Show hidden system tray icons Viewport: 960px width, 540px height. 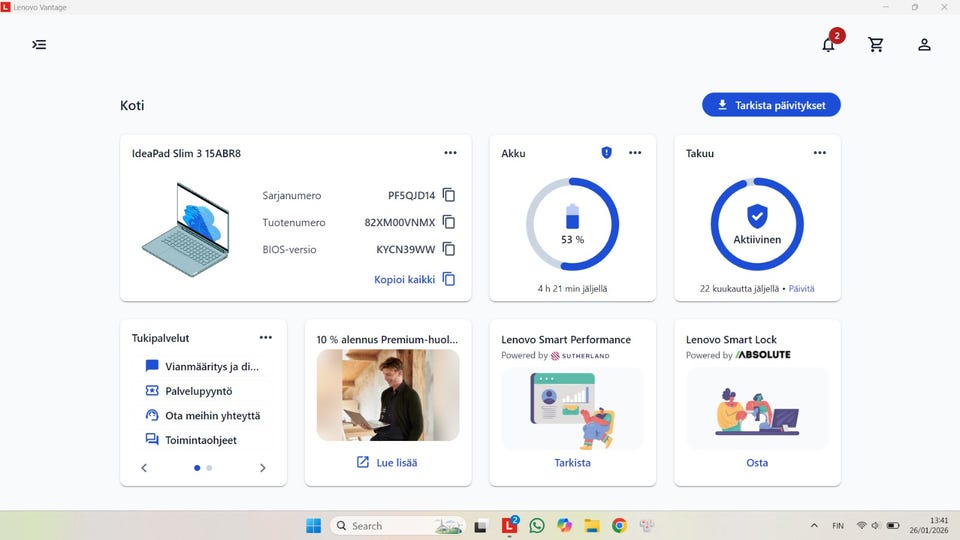(x=814, y=525)
